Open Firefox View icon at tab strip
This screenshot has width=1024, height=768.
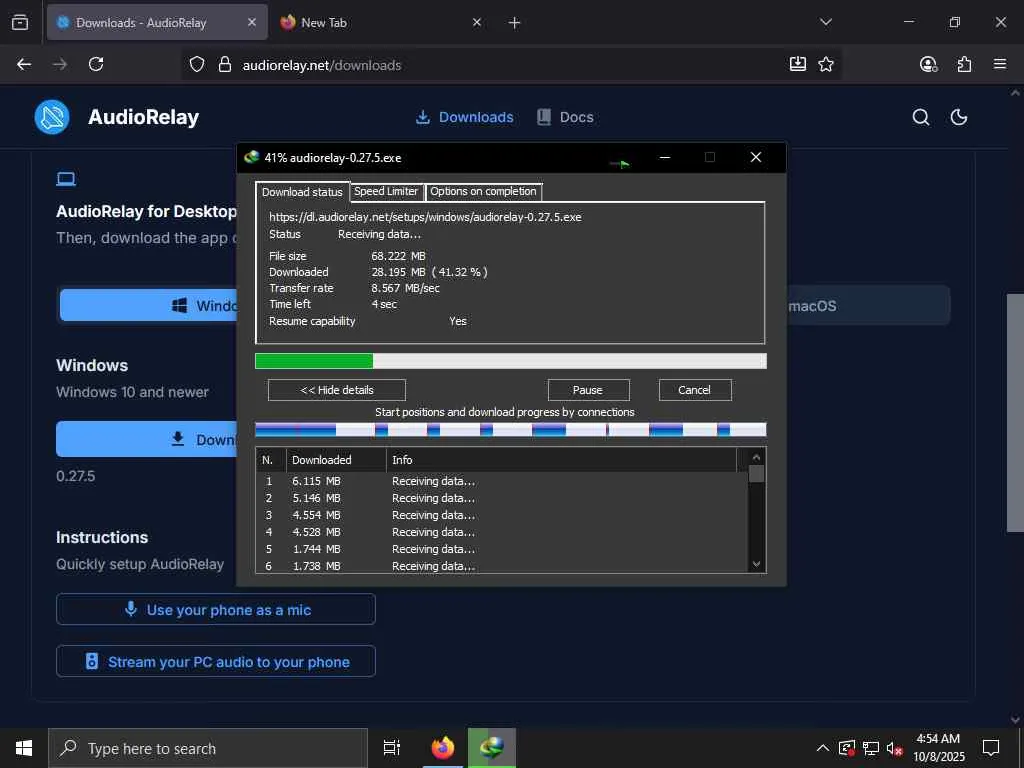point(20,22)
